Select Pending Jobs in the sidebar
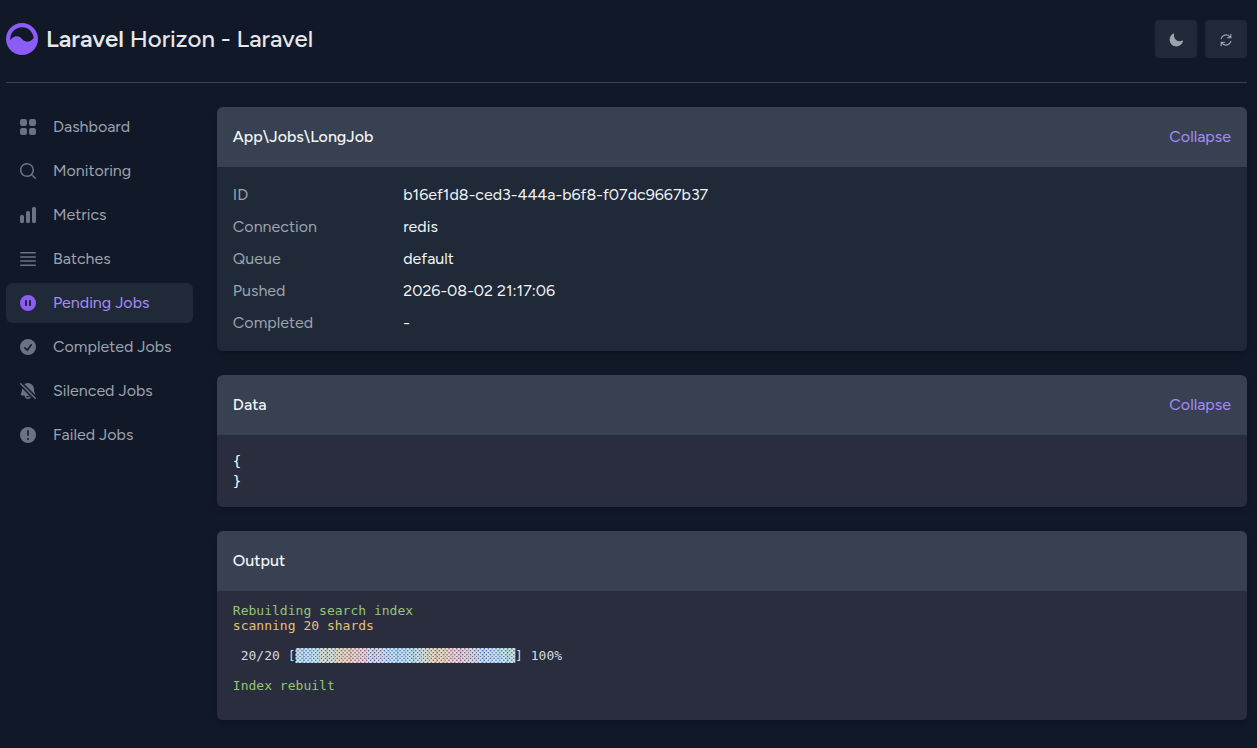Image resolution: width=1257 pixels, height=748 pixels. point(99,303)
